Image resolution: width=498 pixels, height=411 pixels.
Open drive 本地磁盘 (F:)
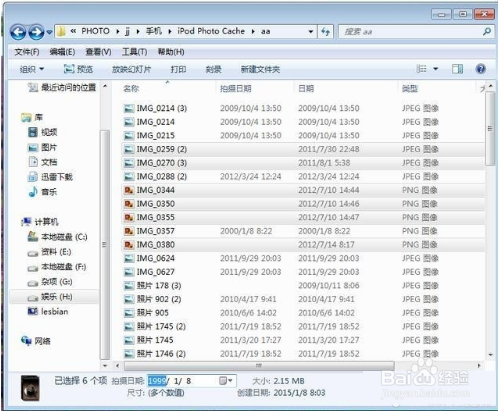(57, 267)
